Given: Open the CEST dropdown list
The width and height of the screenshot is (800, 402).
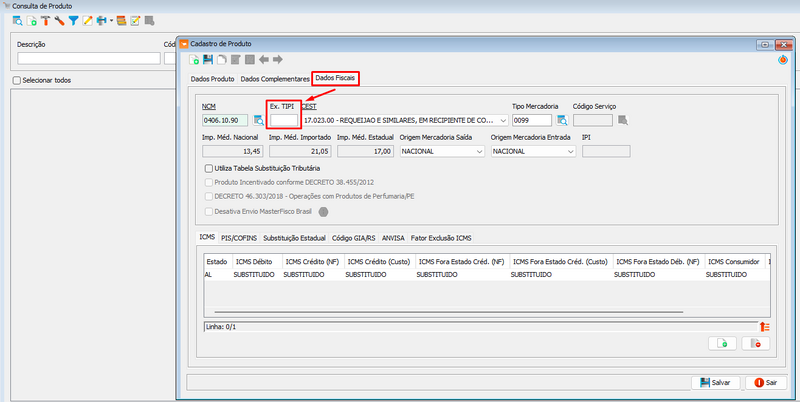Looking at the screenshot, I should tap(502, 121).
